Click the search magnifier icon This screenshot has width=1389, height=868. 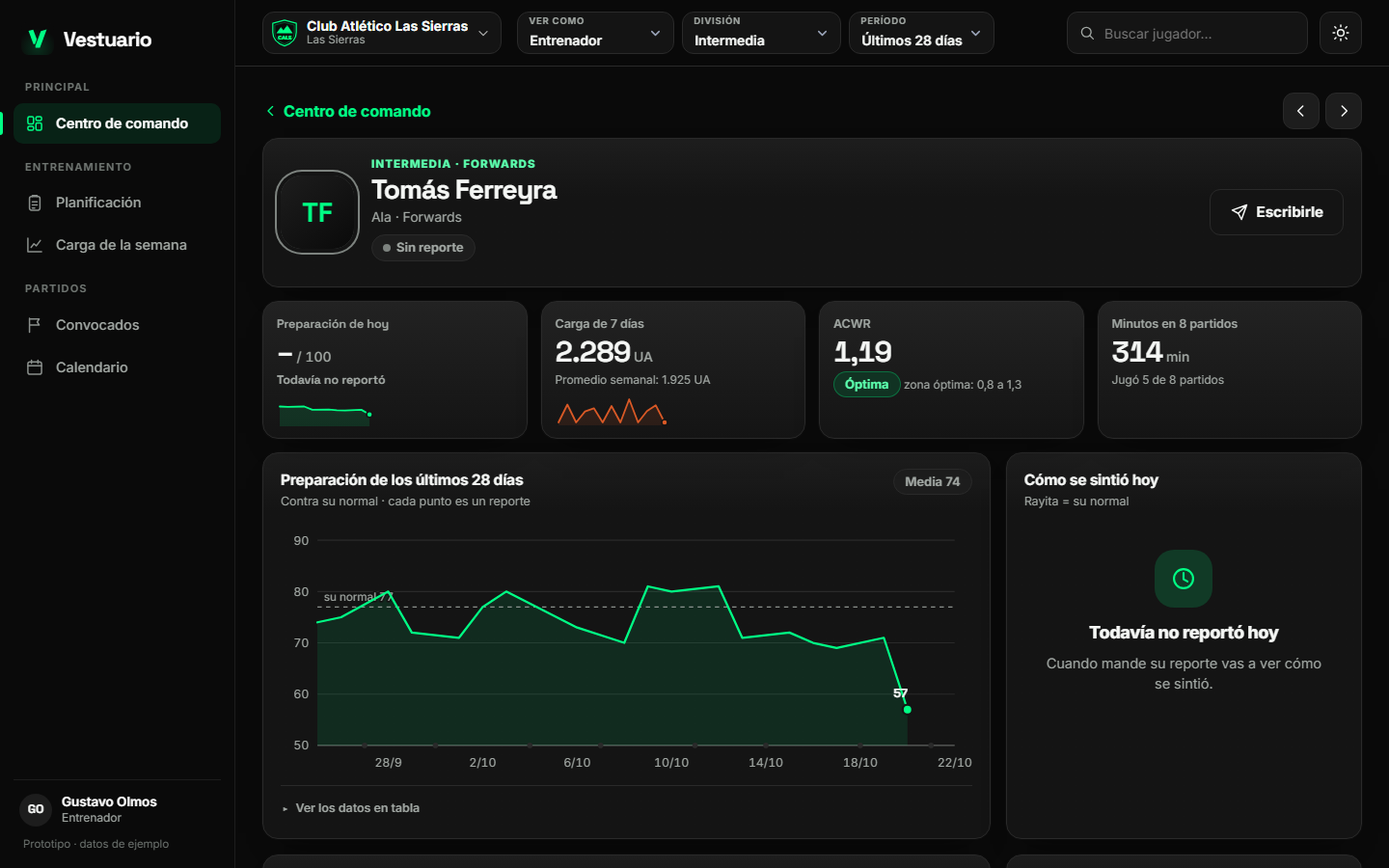[1087, 33]
